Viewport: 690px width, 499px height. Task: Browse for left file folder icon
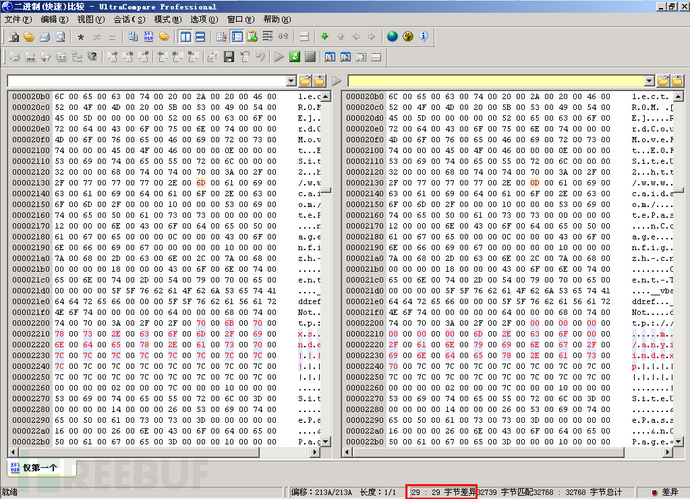[305, 81]
